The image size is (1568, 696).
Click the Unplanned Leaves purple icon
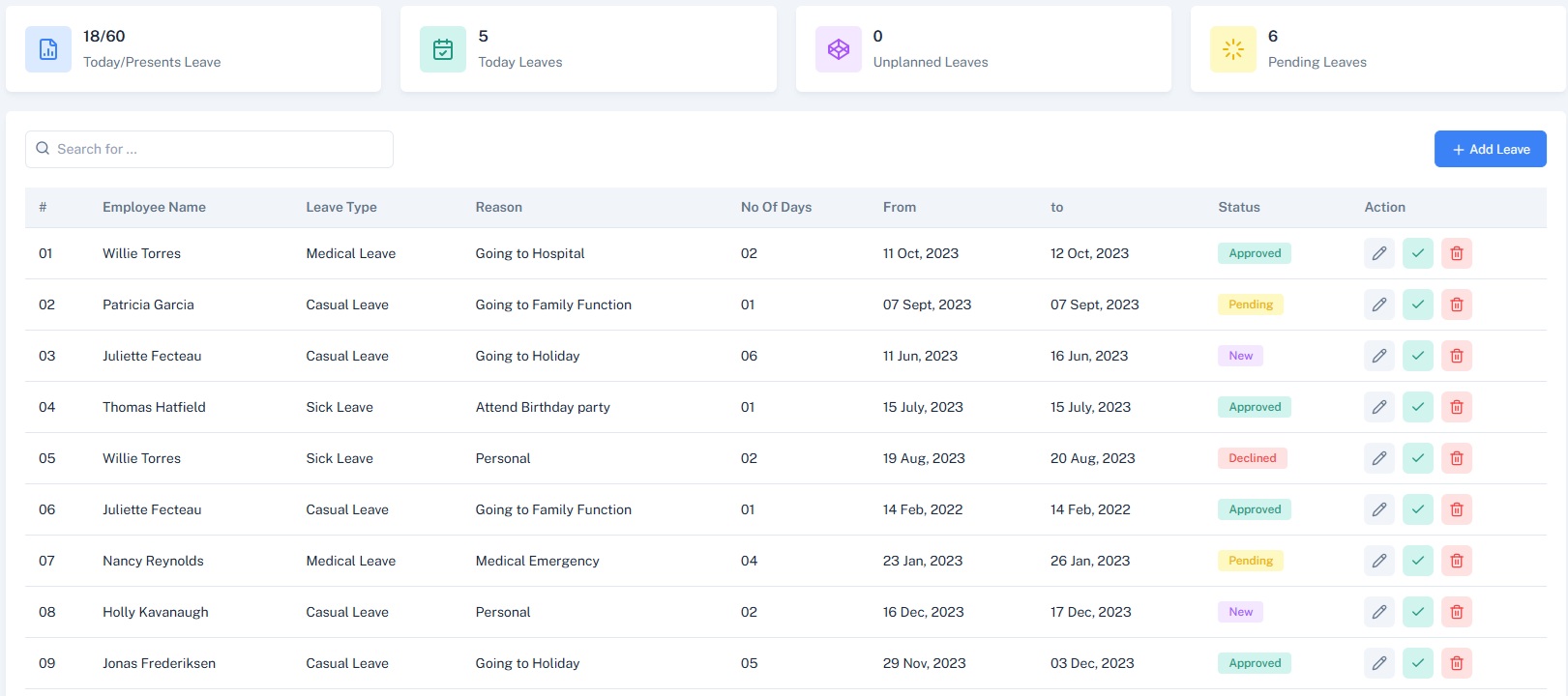[838, 49]
